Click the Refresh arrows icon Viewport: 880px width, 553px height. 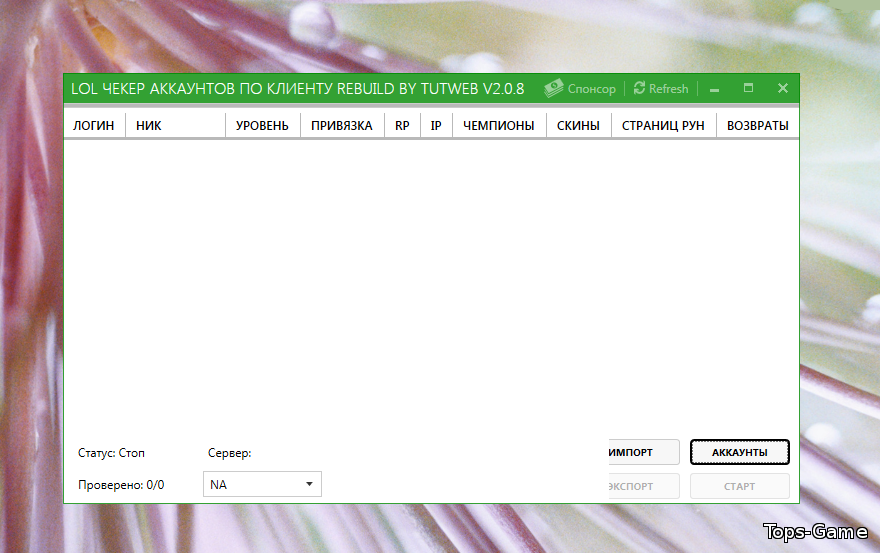pos(640,89)
